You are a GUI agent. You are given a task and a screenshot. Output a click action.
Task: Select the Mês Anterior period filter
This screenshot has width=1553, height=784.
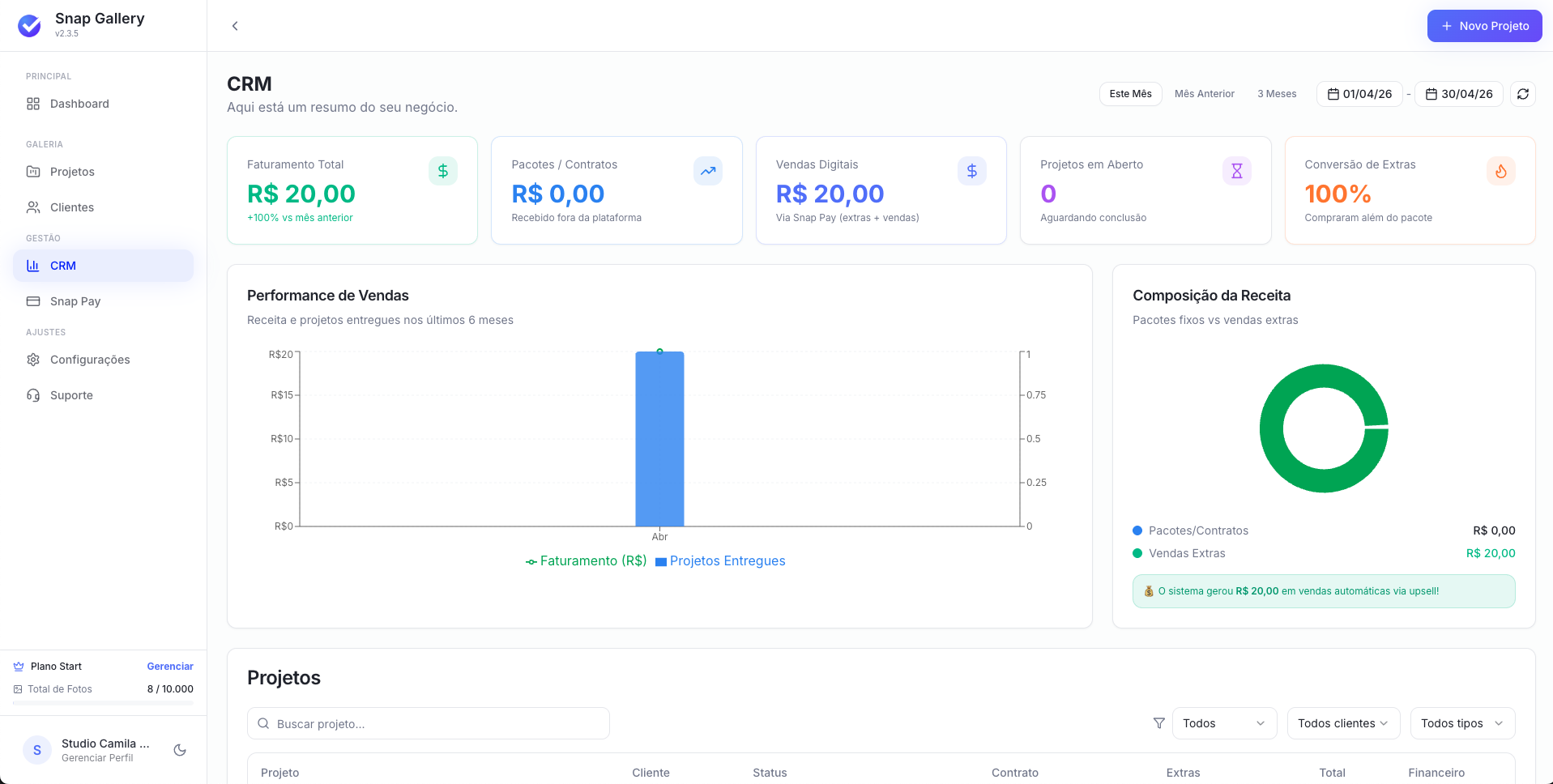coord(1205,94)
